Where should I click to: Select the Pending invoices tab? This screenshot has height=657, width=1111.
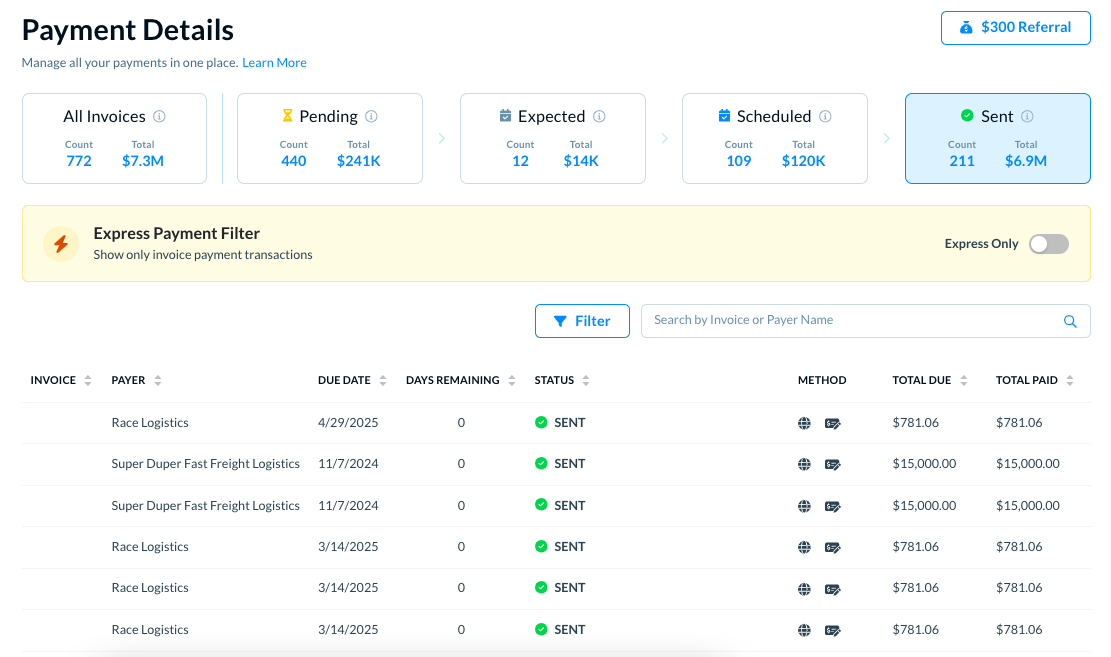pos(329,139)
